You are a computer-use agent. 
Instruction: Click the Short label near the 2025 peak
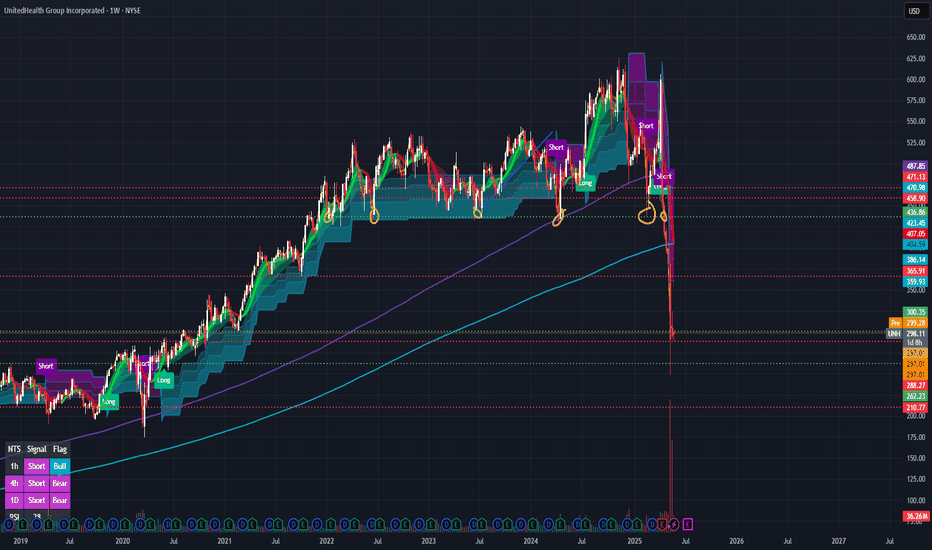click(x=646, y=125)
